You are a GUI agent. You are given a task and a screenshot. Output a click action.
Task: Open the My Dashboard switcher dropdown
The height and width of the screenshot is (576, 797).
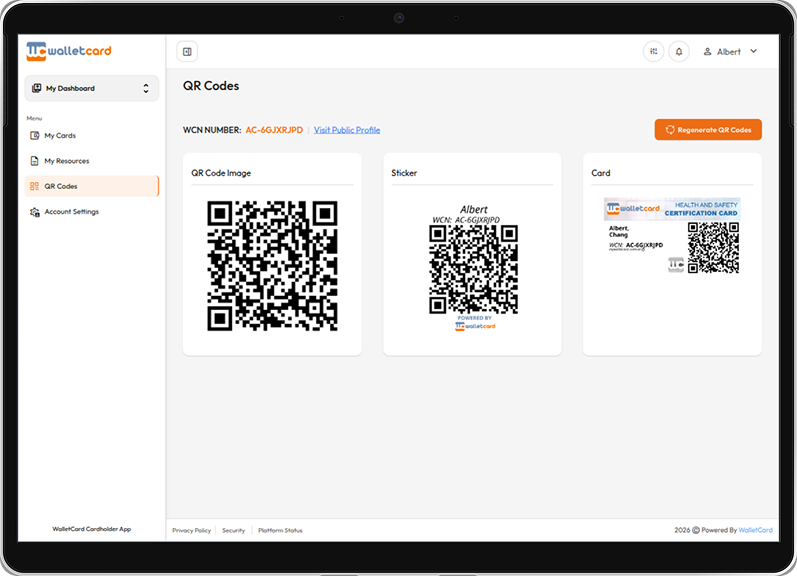click(91, 88)
